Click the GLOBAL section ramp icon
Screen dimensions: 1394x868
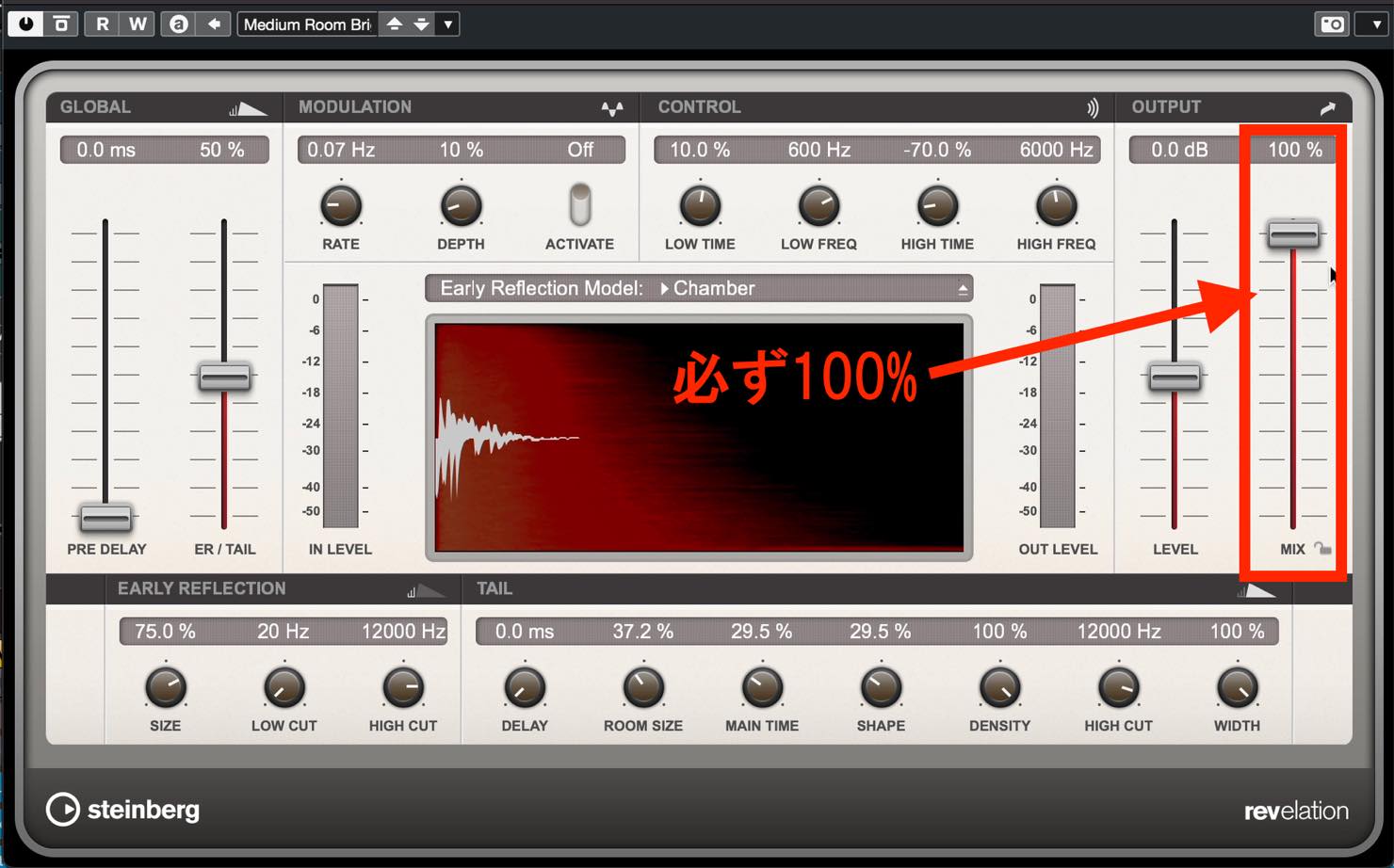pyautogui.click(x=247, y=109)
